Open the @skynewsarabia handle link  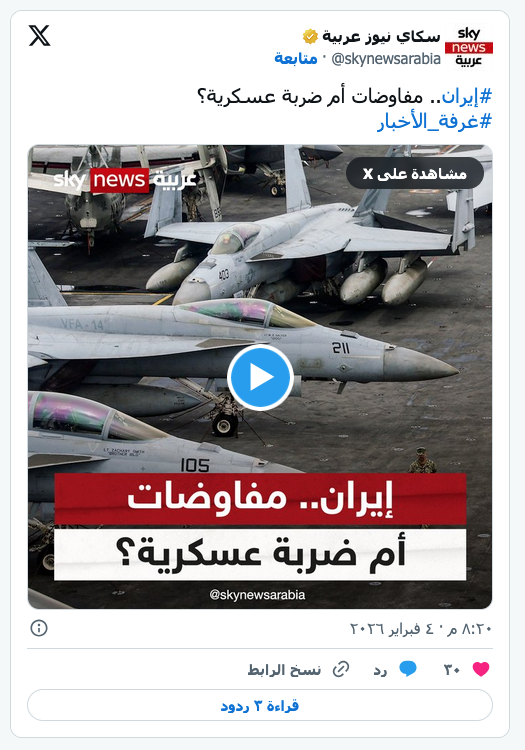[x=386, y=59]
